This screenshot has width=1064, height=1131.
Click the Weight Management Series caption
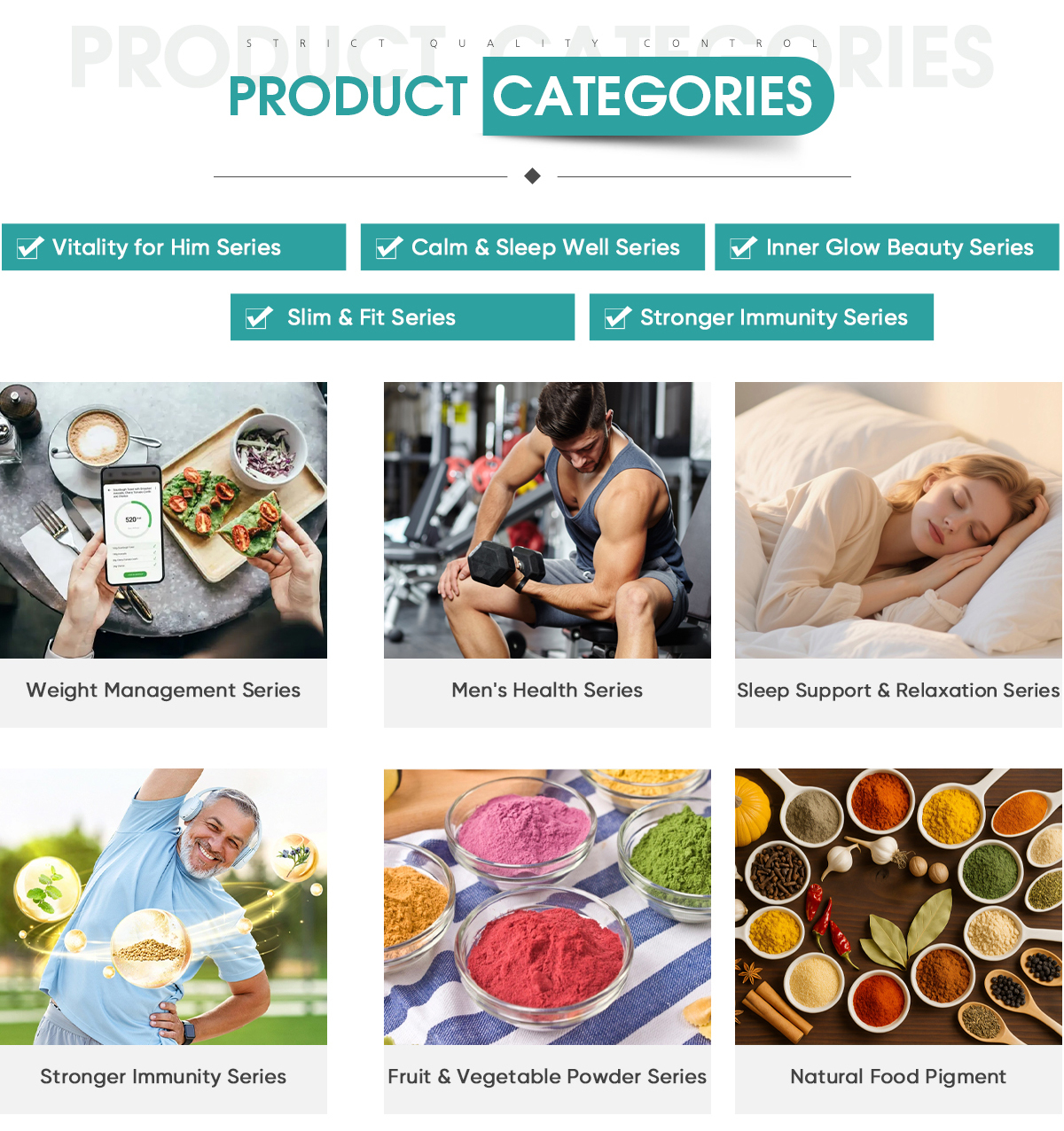pyautogui.click(x=163, y=690)
